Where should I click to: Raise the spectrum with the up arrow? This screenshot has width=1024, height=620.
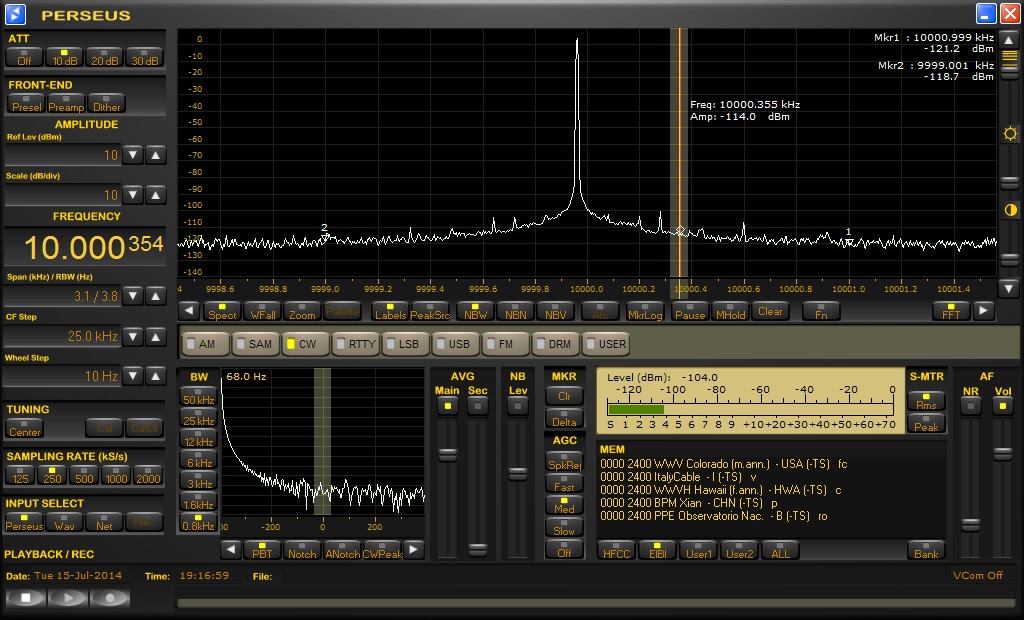(1009, 40)
